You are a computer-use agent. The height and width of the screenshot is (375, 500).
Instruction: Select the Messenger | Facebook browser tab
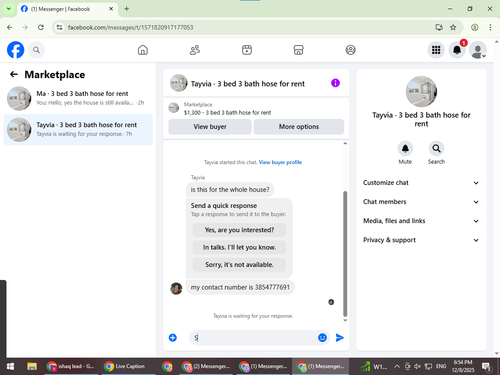click(63, 9)
